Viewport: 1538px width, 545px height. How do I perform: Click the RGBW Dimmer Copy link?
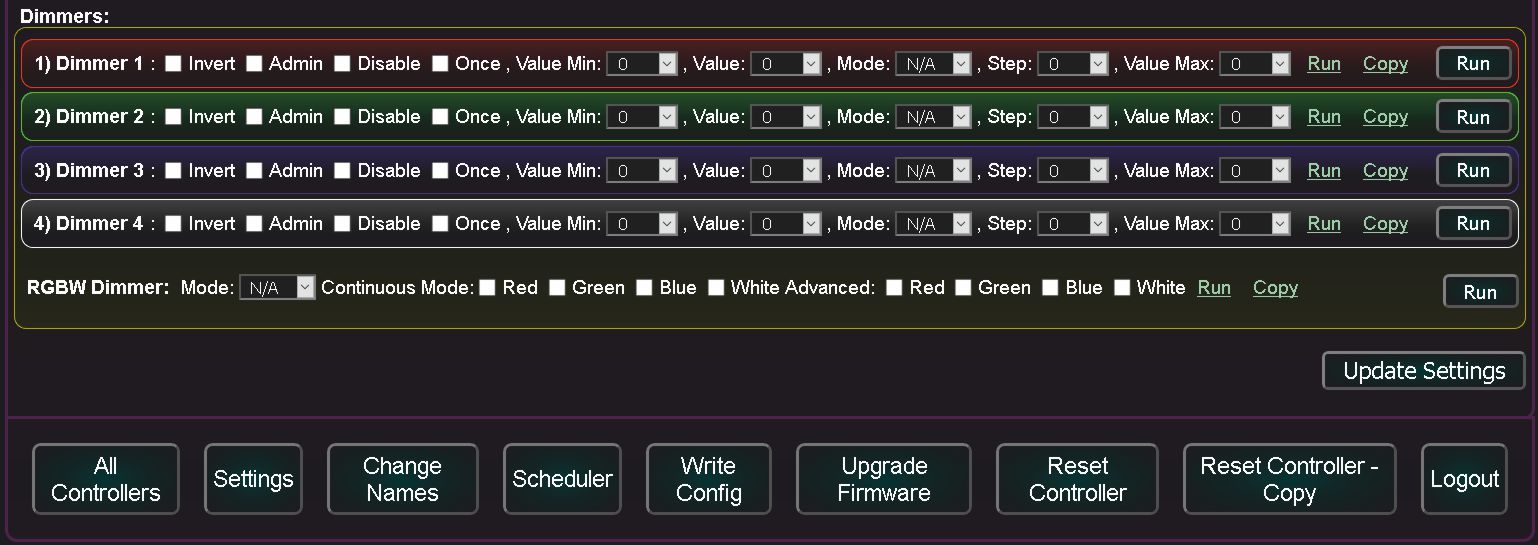[x=1275, y=288]
